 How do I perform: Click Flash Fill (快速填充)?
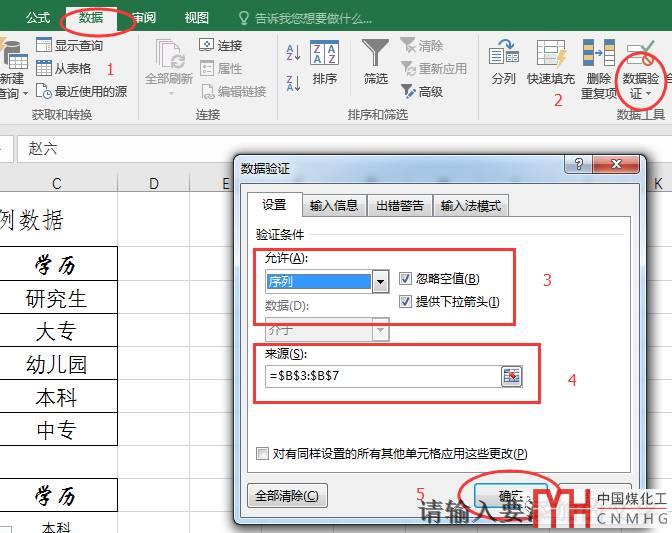click(x=550, y=63)
